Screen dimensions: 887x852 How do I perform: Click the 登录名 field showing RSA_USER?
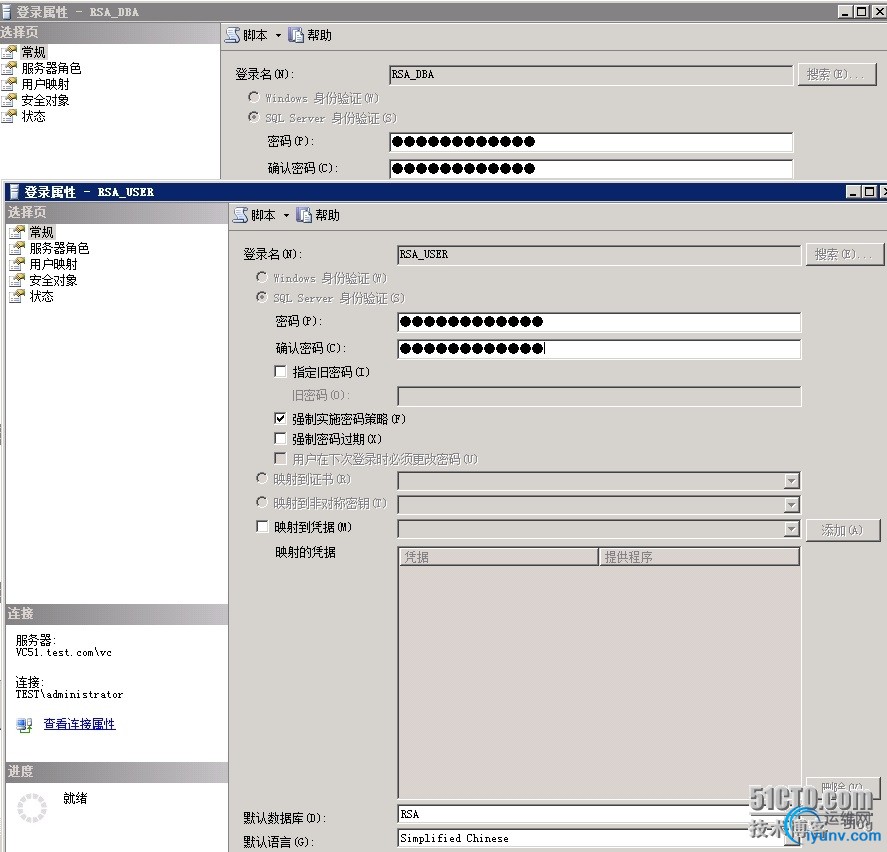(x=599, y=255)
